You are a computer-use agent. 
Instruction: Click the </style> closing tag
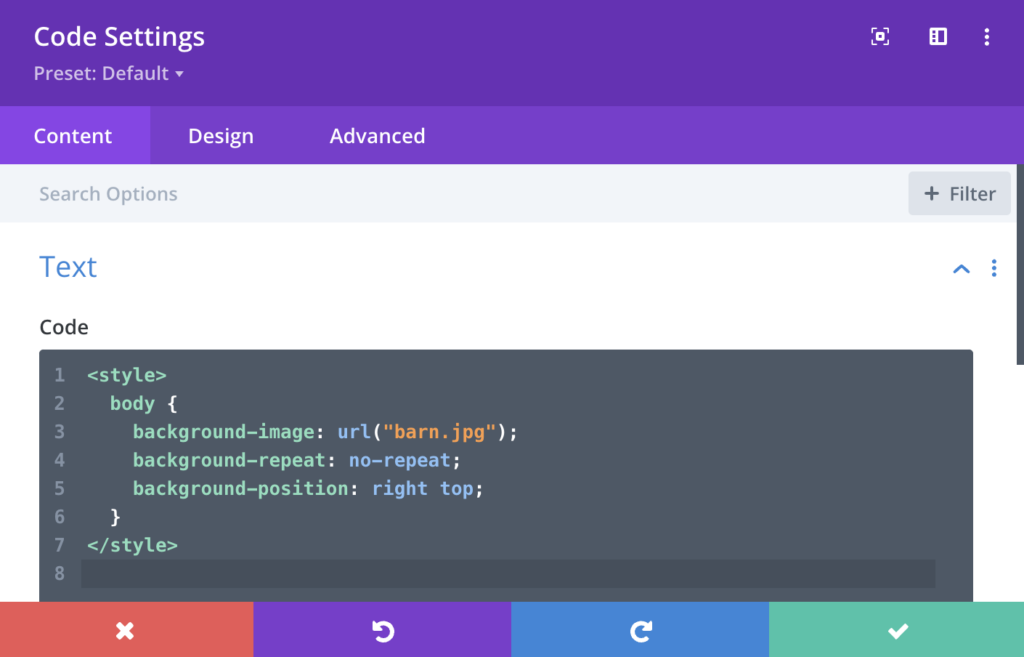[x=133, y=545]
